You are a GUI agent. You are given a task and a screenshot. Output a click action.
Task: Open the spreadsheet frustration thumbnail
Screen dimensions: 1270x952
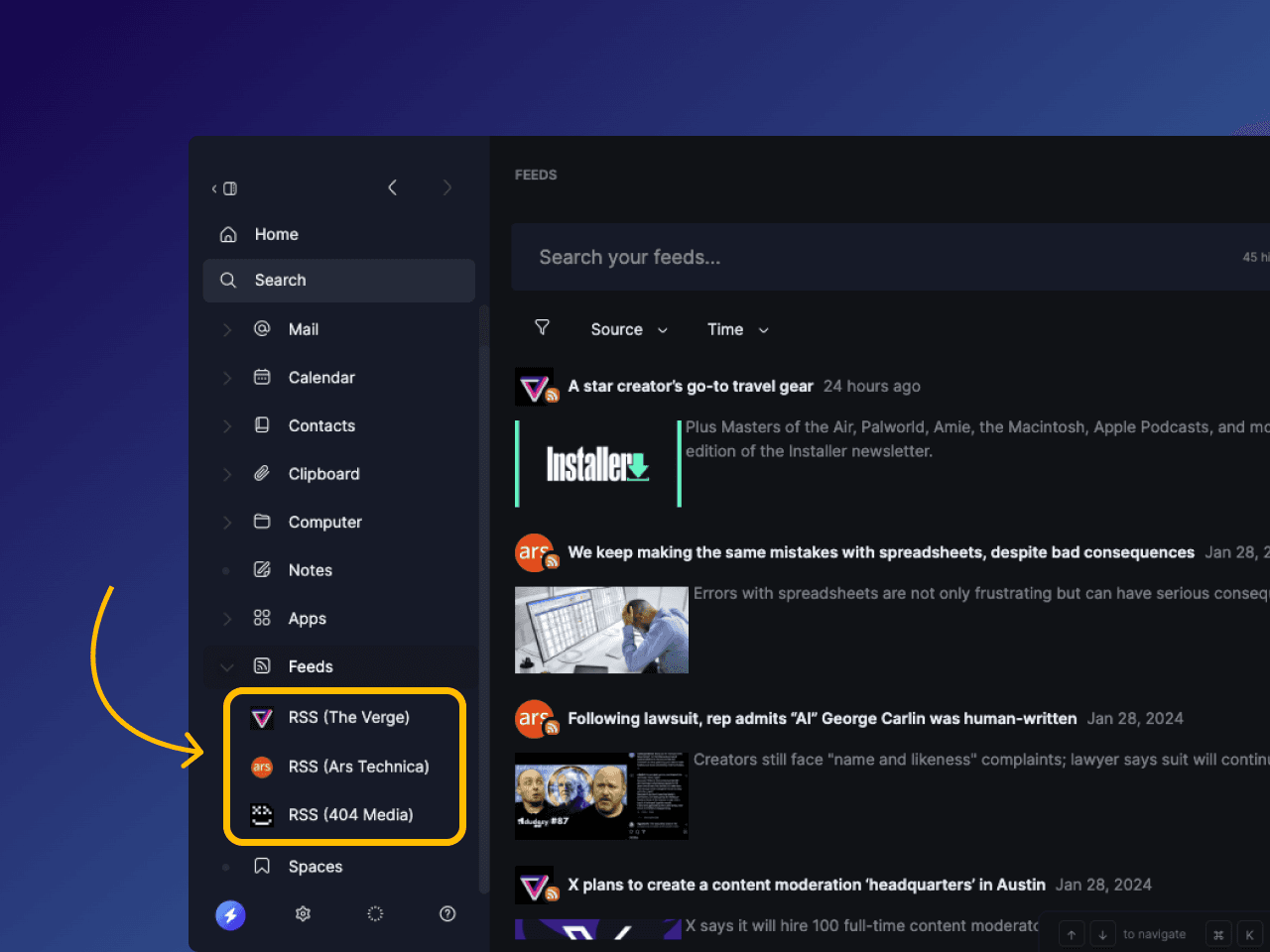(x=601, y=630)
